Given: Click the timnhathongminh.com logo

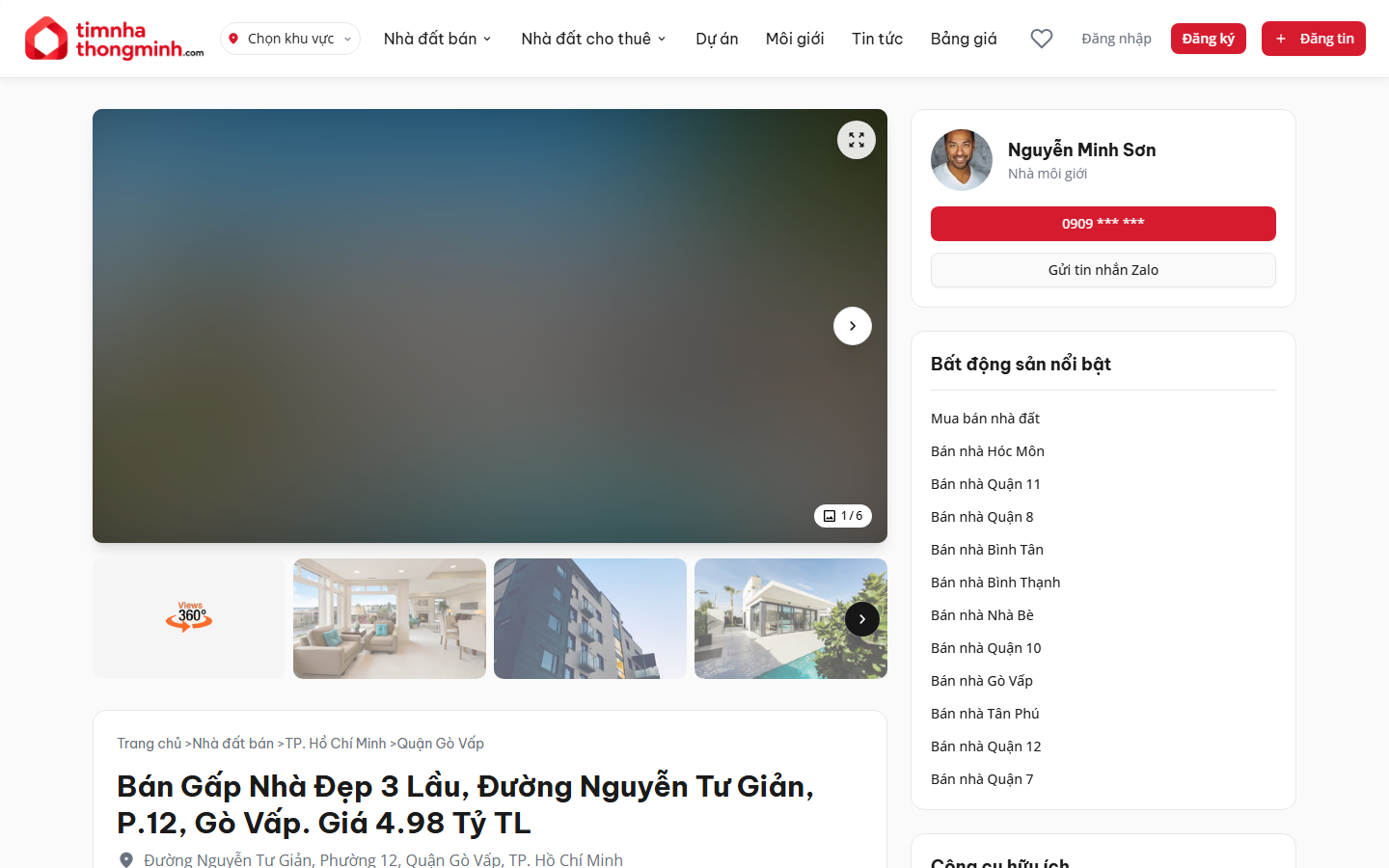Looking at the screenshot, I should (x=114, y=39).
